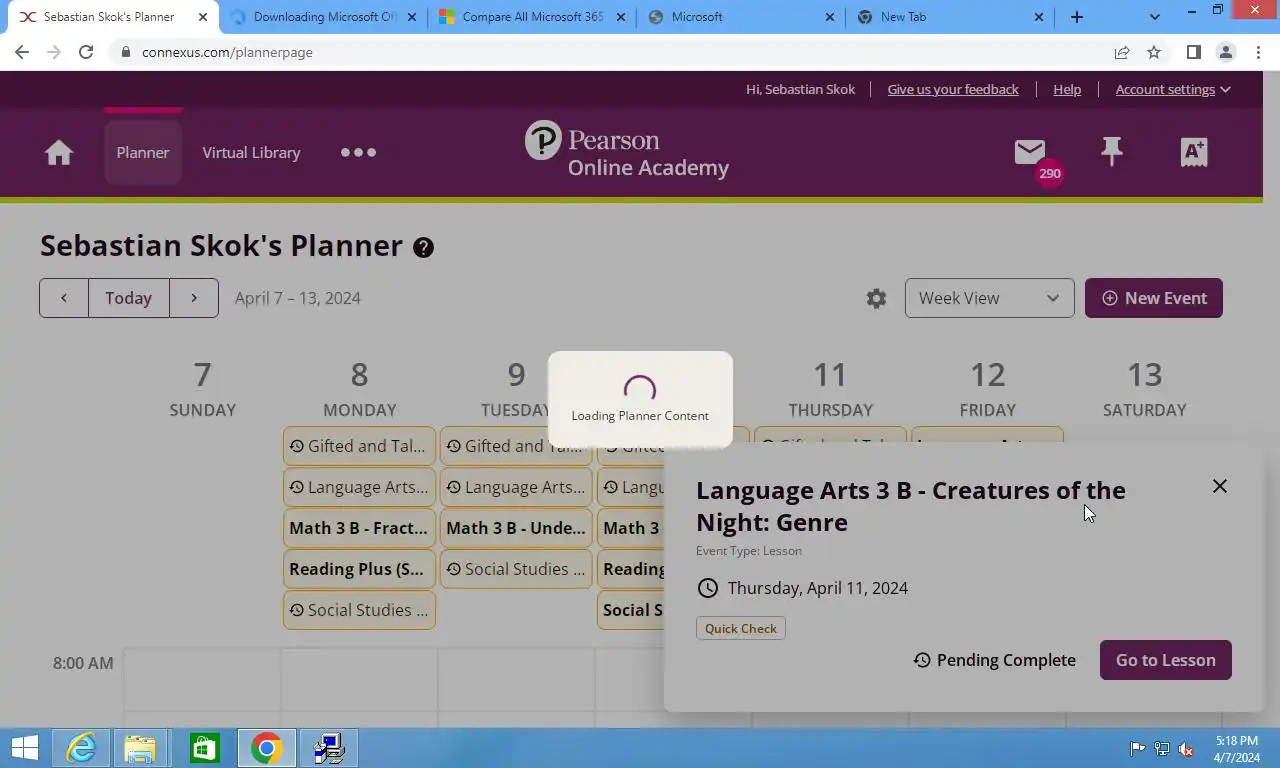Open Chrome side panel icon

tap(1193, 52)
